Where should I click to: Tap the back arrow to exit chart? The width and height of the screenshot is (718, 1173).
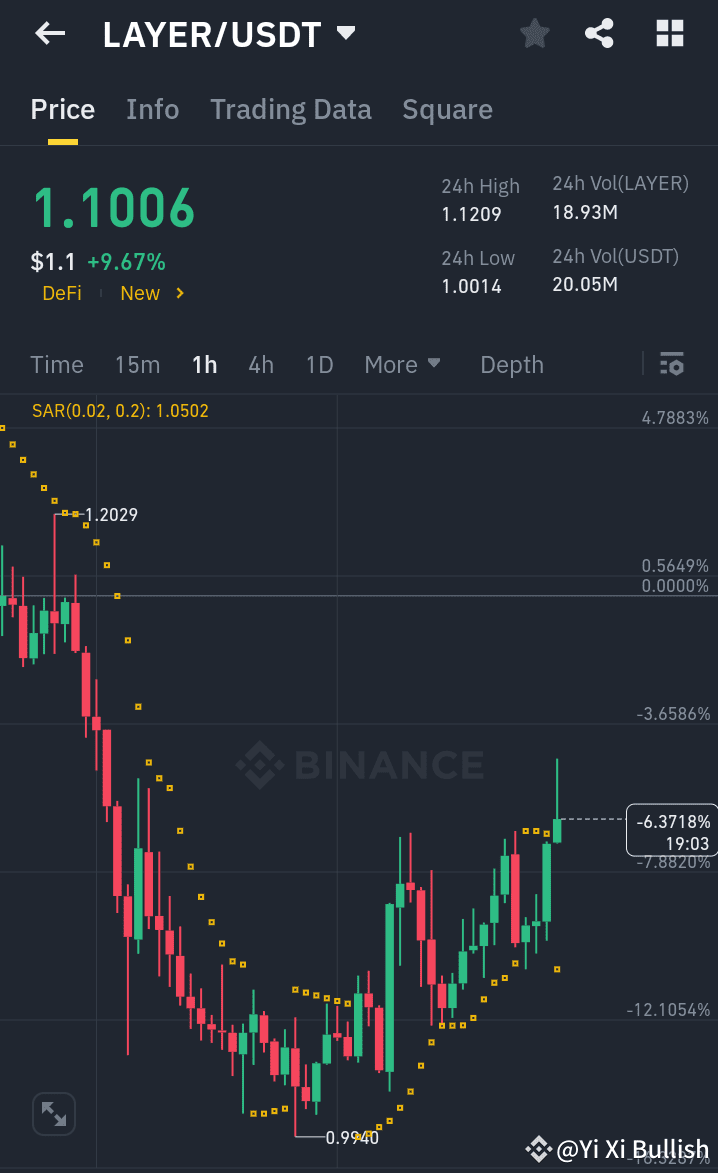[x=48, y=33]
